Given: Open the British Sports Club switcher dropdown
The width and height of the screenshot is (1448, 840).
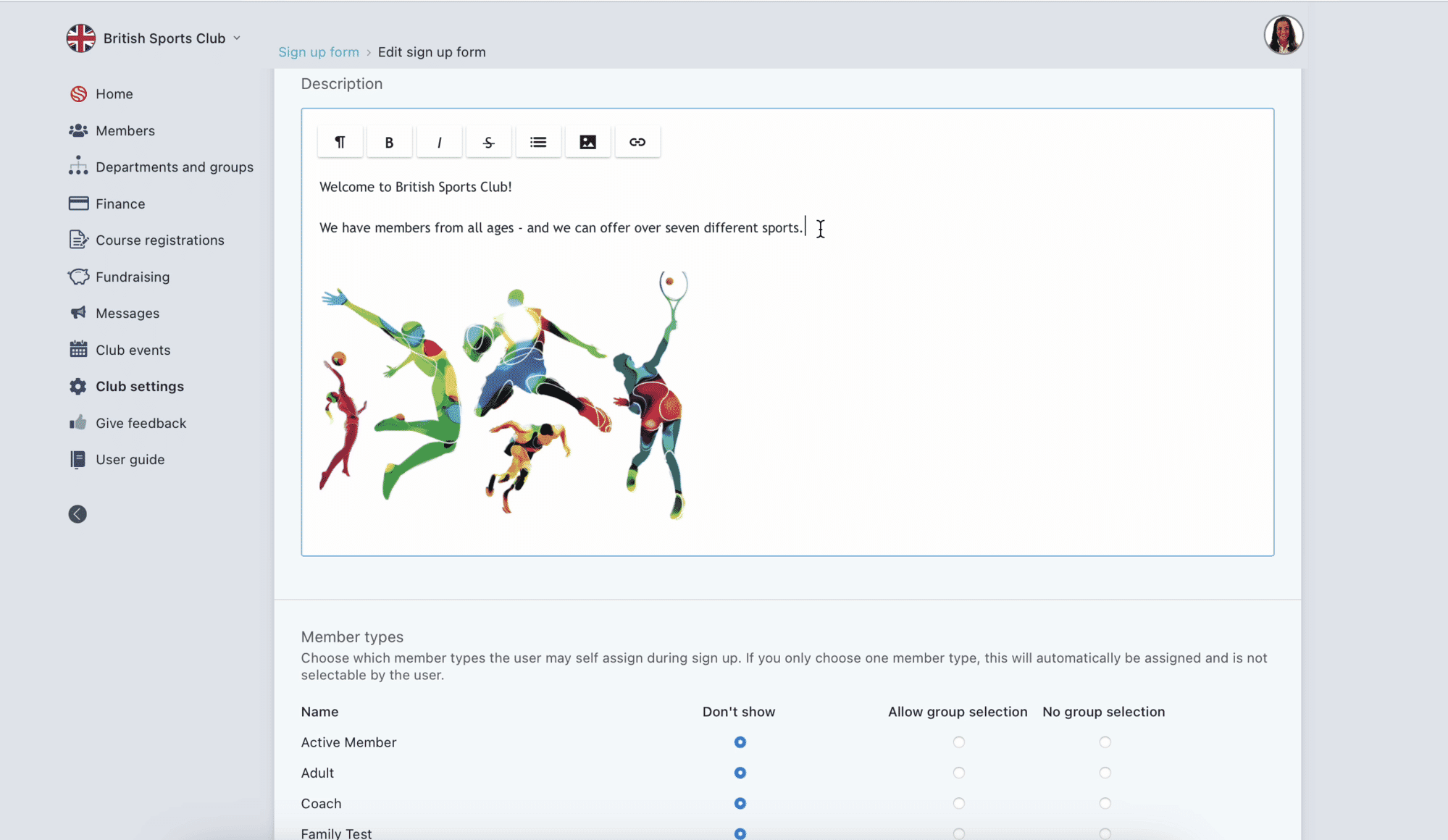Looking at the screenshot, I should coord(156,38).
